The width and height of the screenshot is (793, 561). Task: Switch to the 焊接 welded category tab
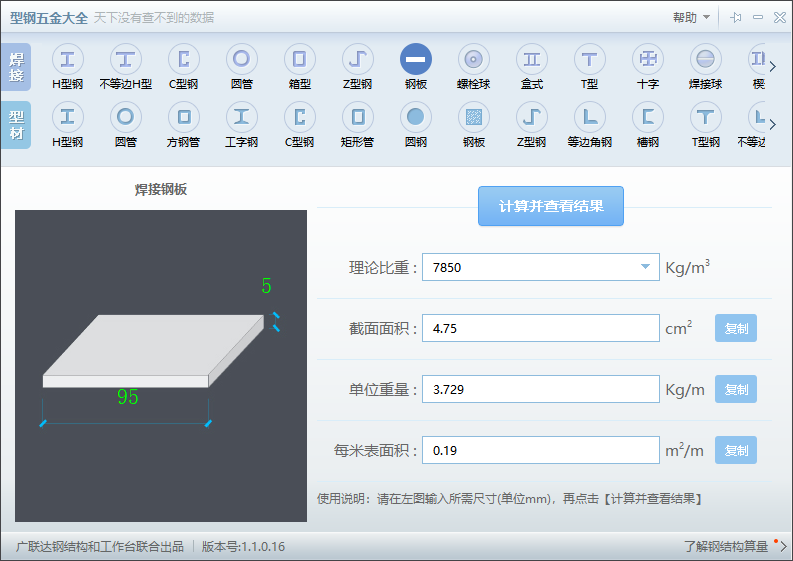tap(16, 67)
